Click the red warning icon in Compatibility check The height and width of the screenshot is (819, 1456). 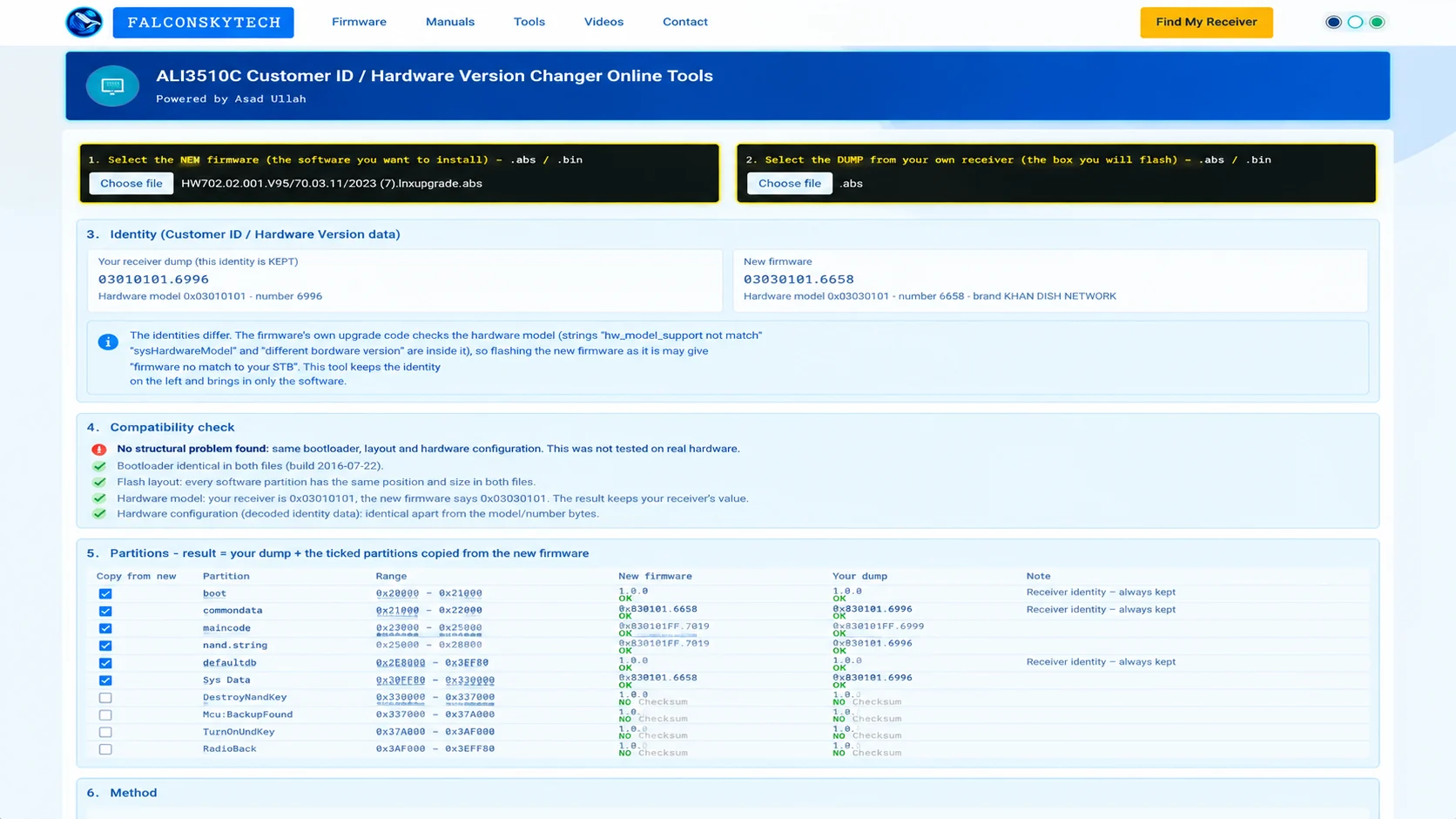click(99, 450)
